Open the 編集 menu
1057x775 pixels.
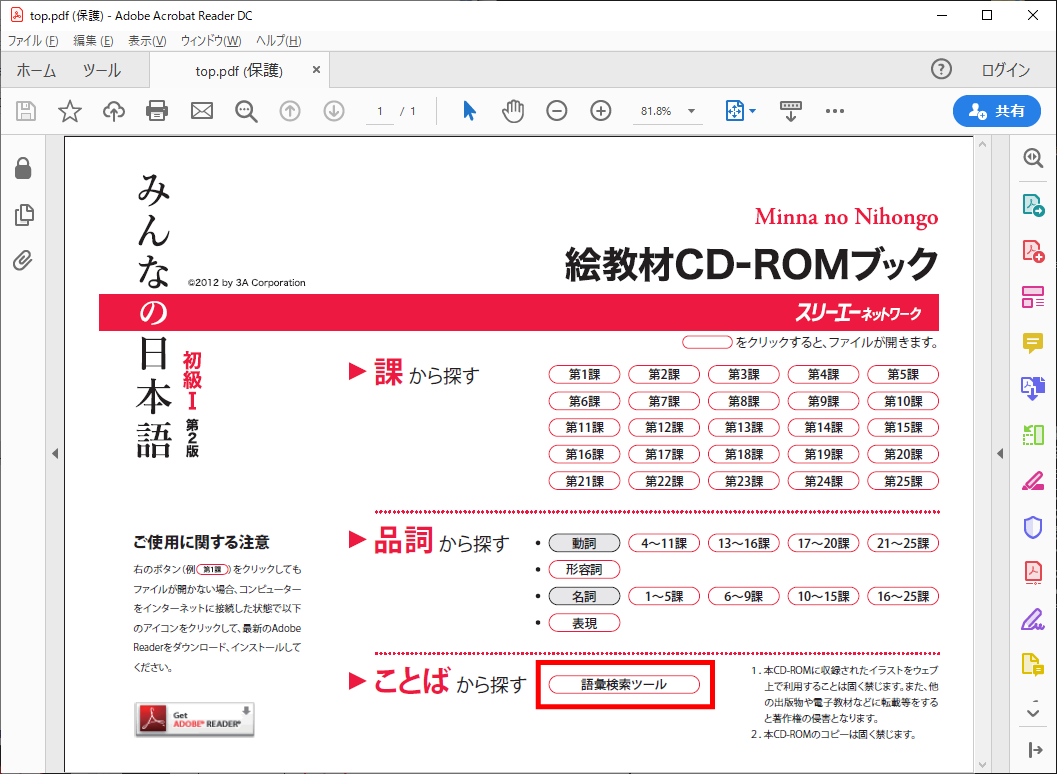click(93, 41)
